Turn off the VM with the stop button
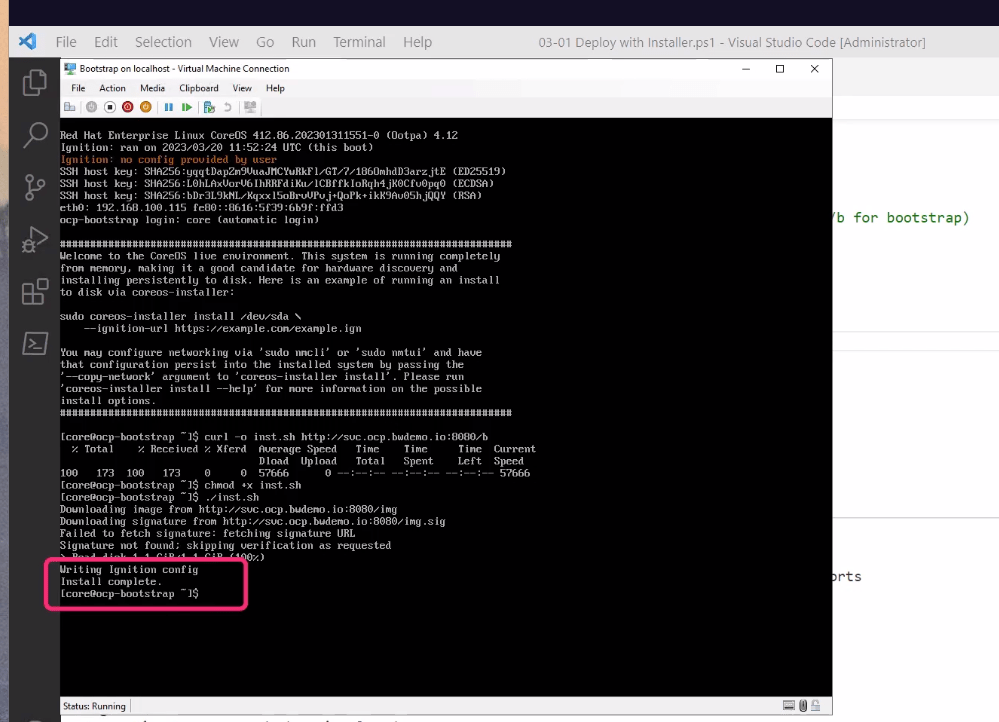This screenshot has width=999, height=722. (x=110, y=107)
